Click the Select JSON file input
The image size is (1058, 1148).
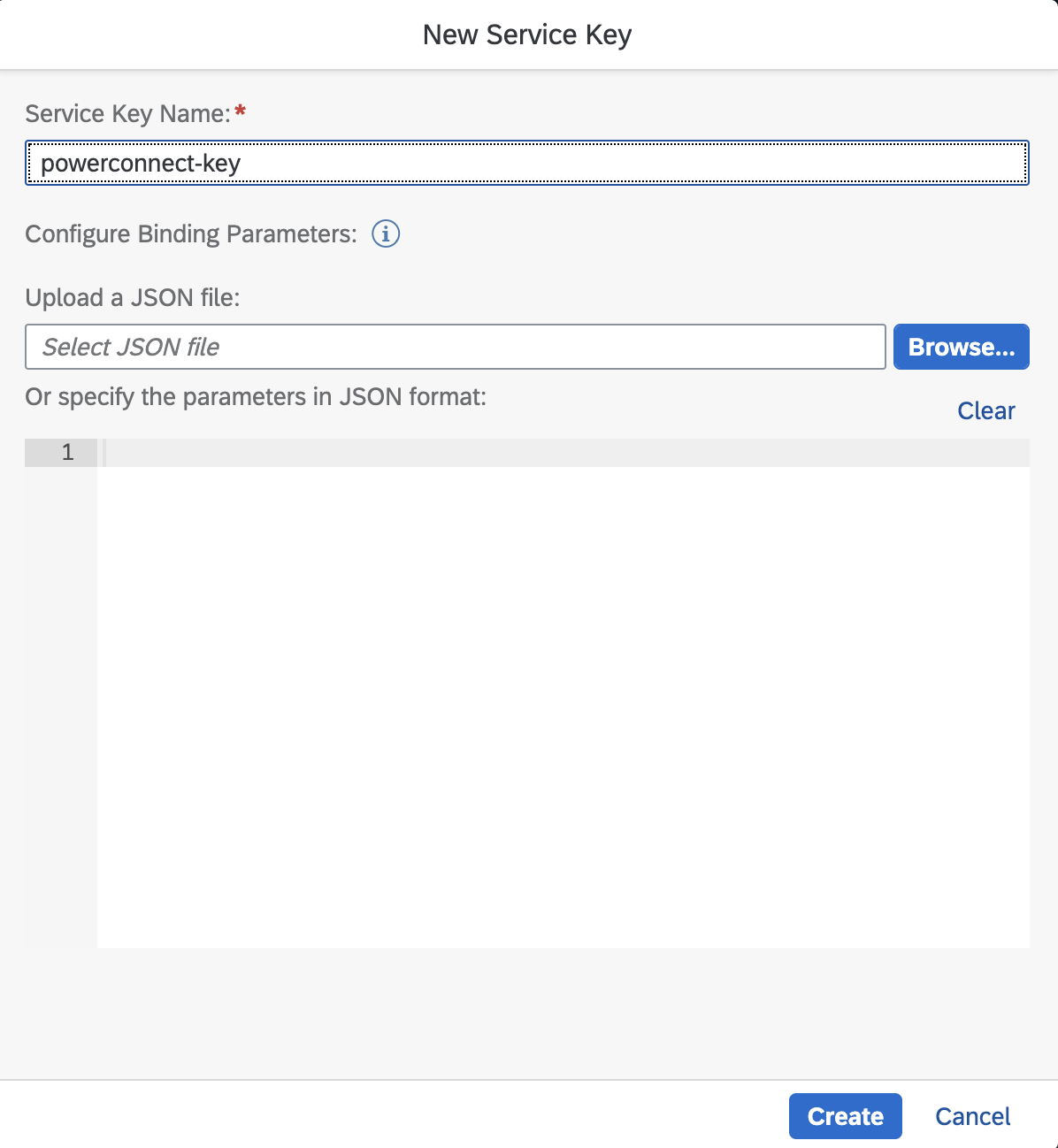[455, 347]
